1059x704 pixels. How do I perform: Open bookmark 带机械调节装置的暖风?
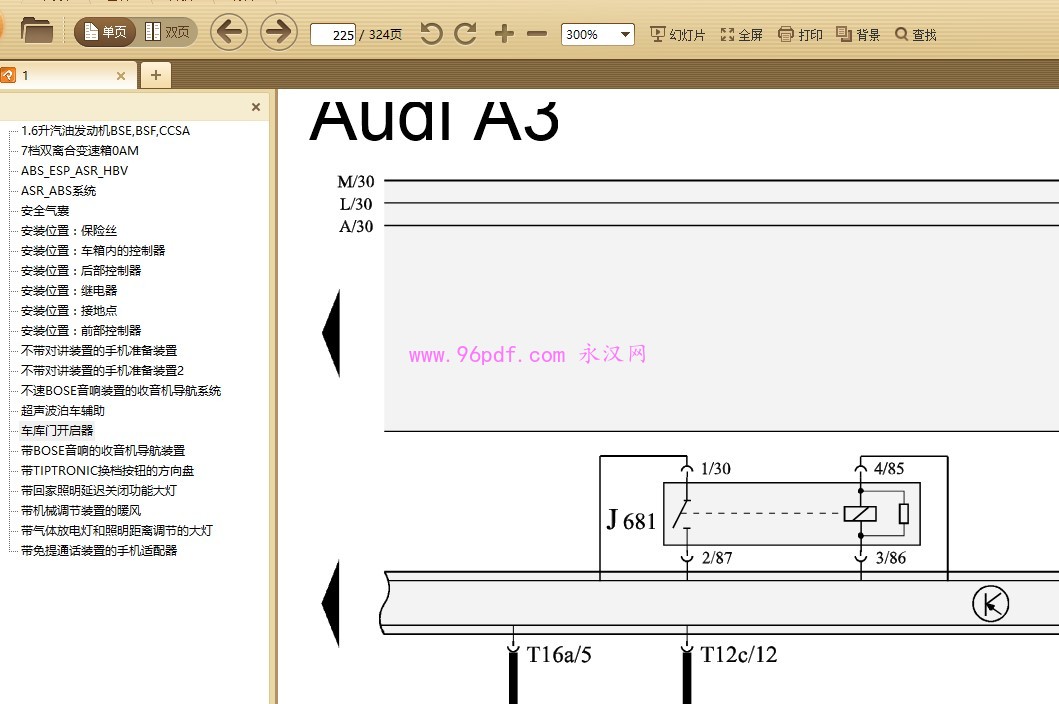pos(81,511)
